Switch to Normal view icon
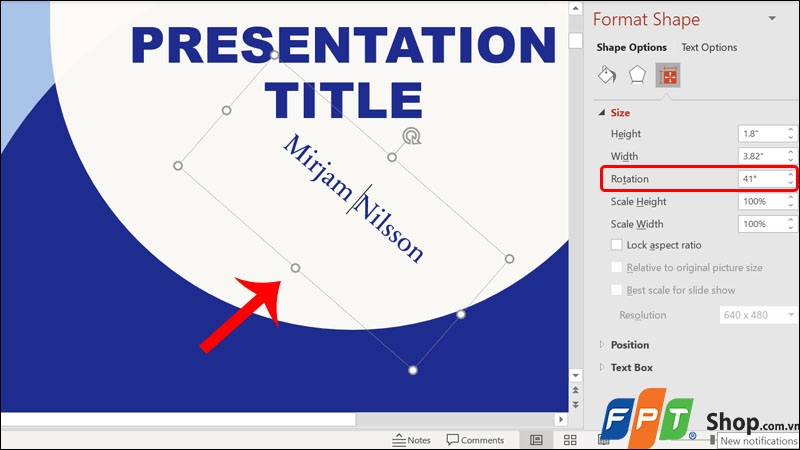 pyautogui.click(x=536, y=440)
